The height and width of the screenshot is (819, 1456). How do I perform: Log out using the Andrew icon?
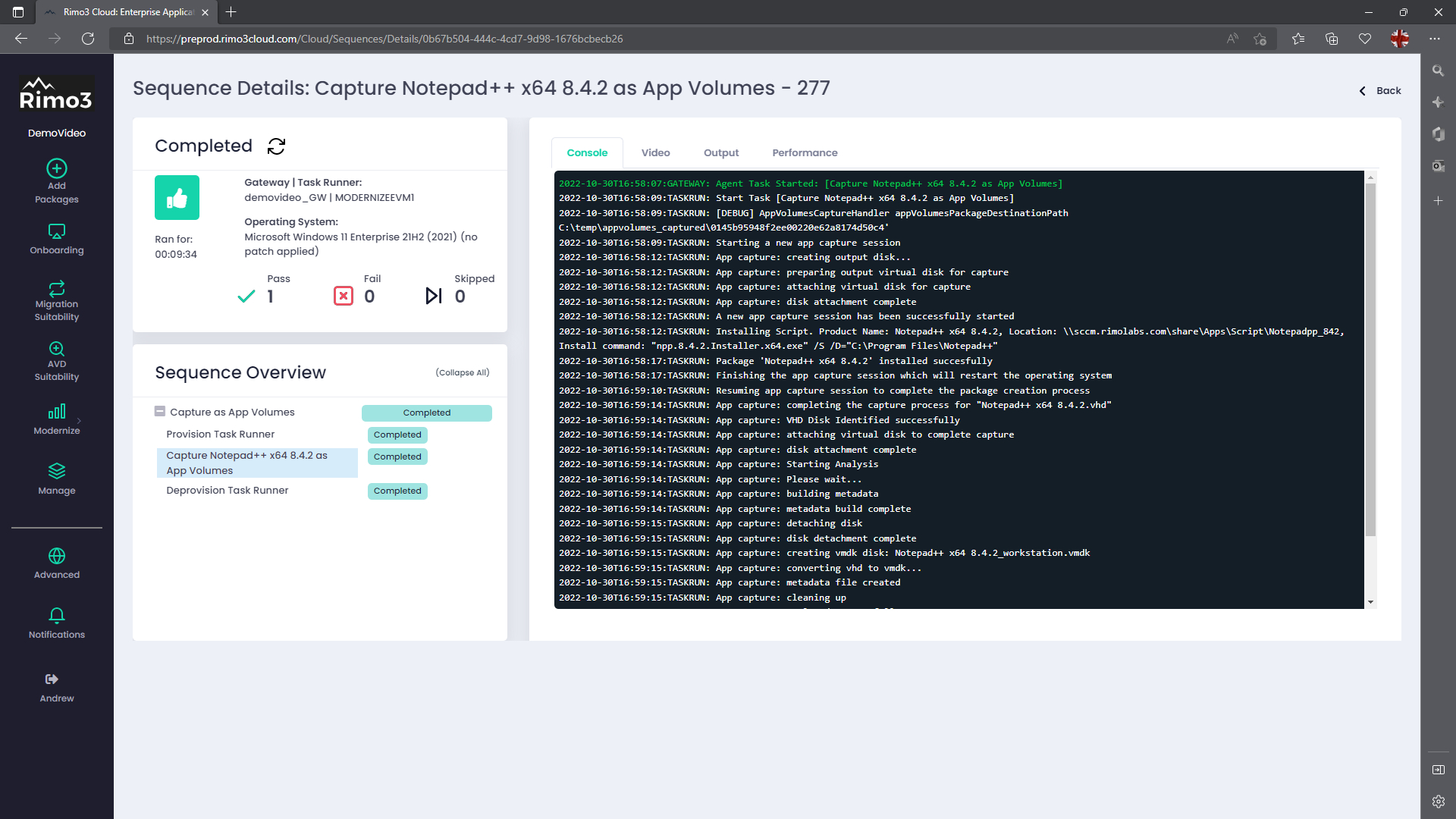(x=52, y=679)
